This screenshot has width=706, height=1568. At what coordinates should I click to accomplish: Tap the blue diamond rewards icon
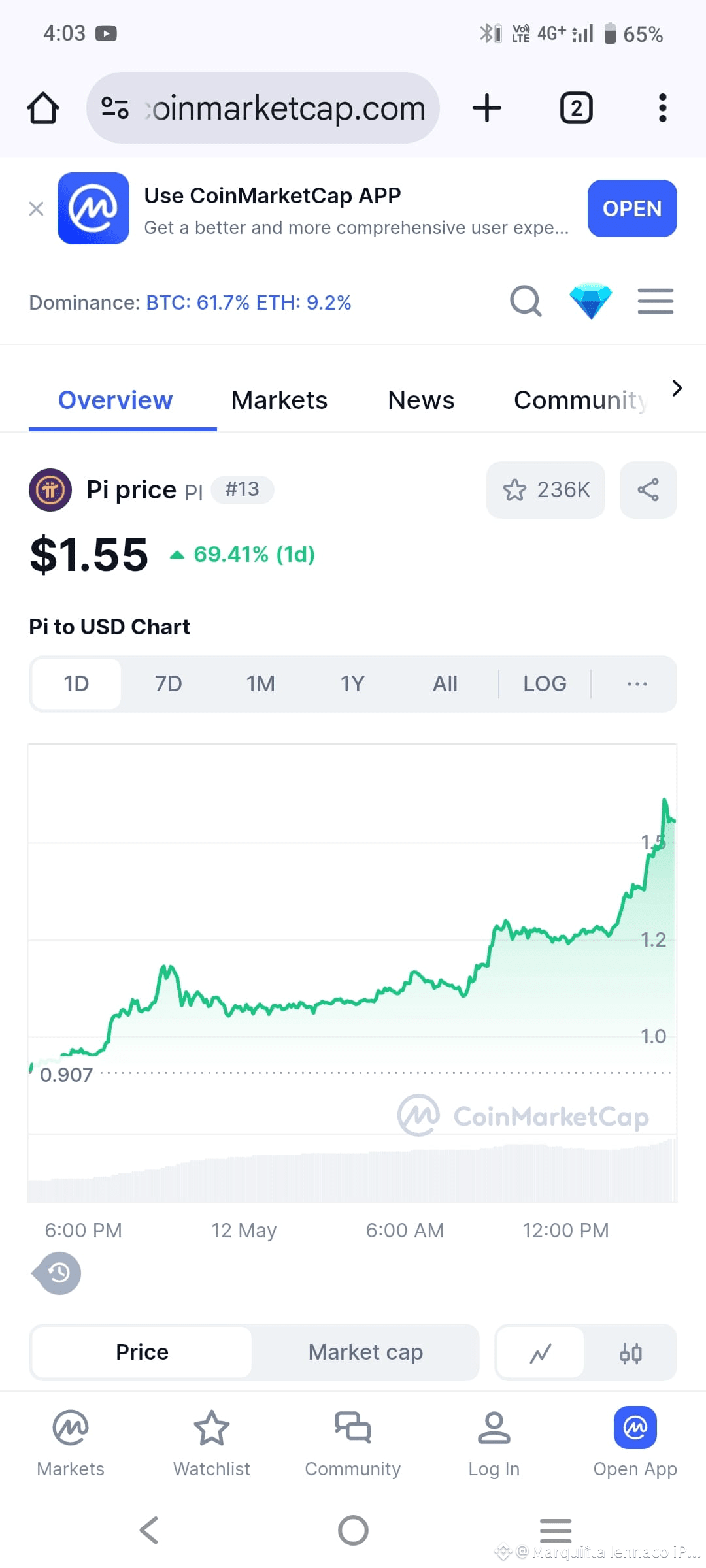coord(590,301)
